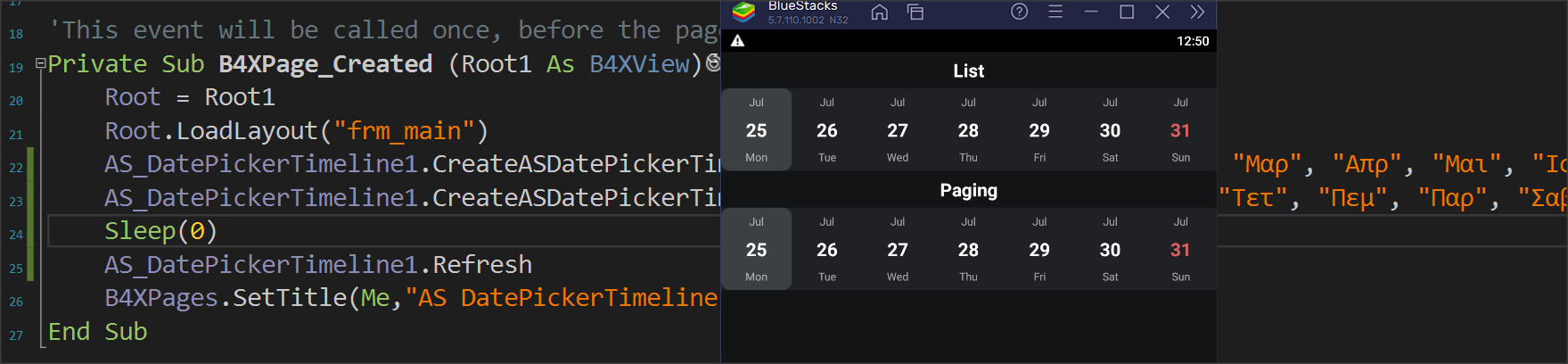Image resolution: width=1568 pixels, height=364 pixels.
Task: Click the BlueStacks logo icon
Action: [743, 12]
